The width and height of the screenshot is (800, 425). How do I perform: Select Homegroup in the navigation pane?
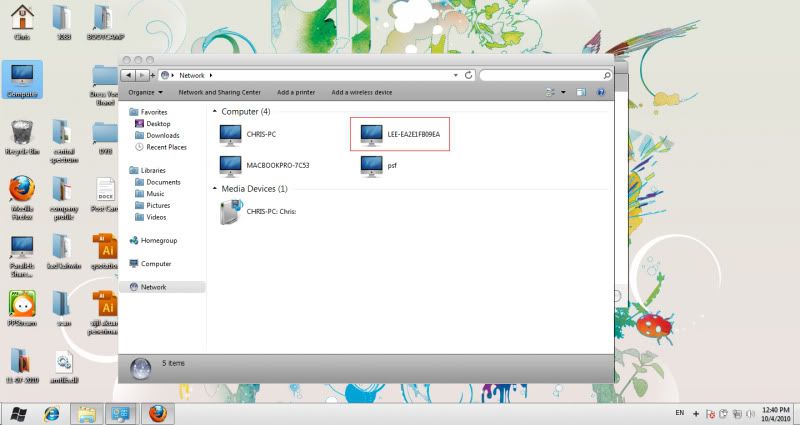click(x=157, y=241)
